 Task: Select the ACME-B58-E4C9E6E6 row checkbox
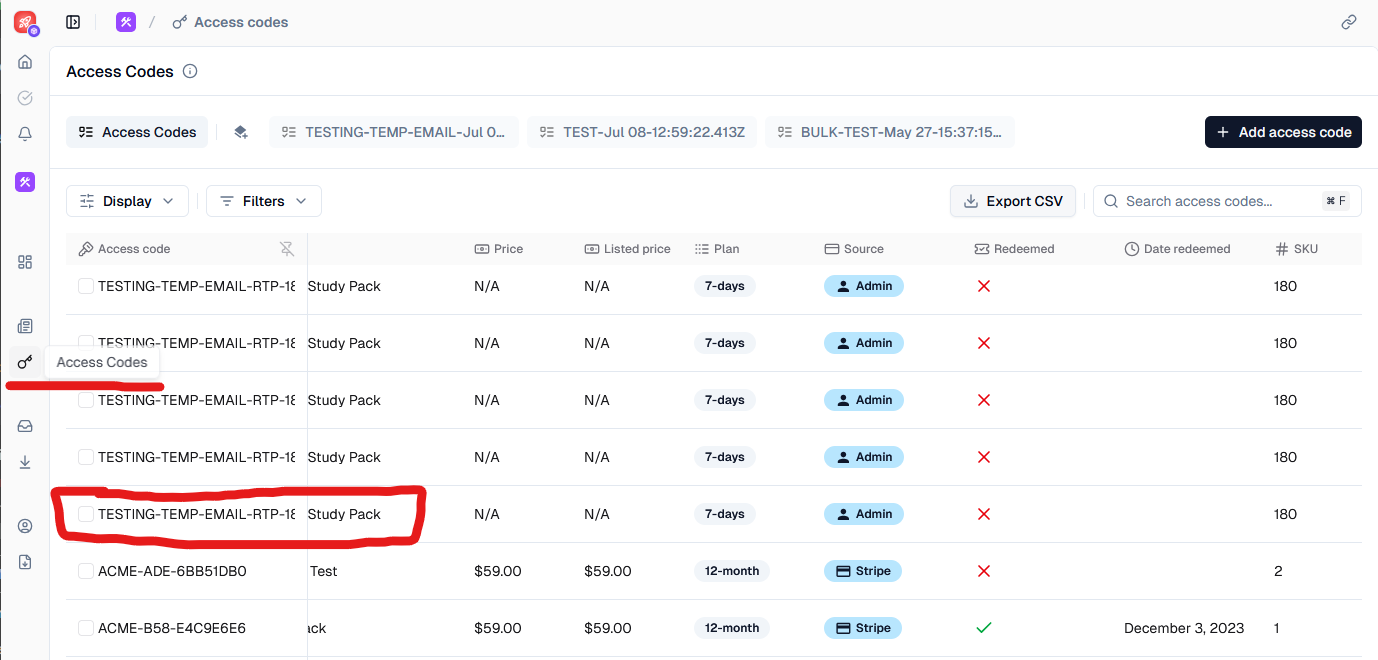pyautogui.click(x=86, y=628)
